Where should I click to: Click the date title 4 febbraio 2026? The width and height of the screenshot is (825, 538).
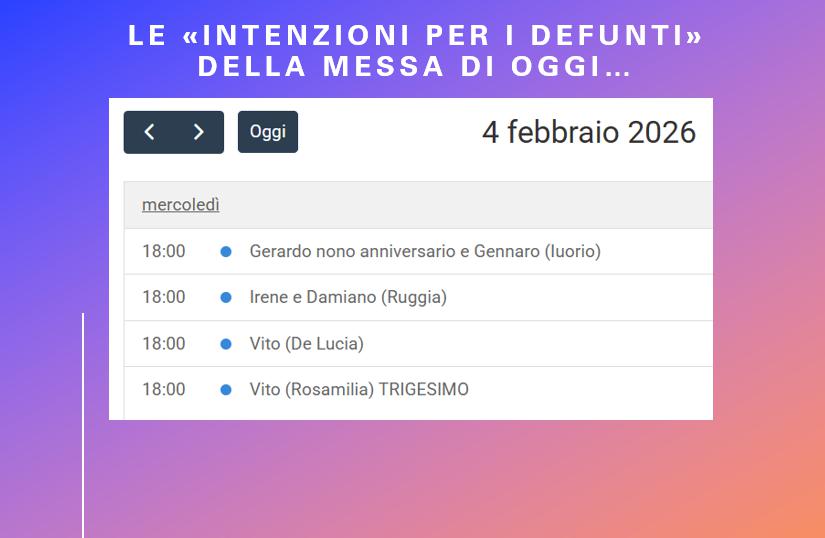pos(588,133)
